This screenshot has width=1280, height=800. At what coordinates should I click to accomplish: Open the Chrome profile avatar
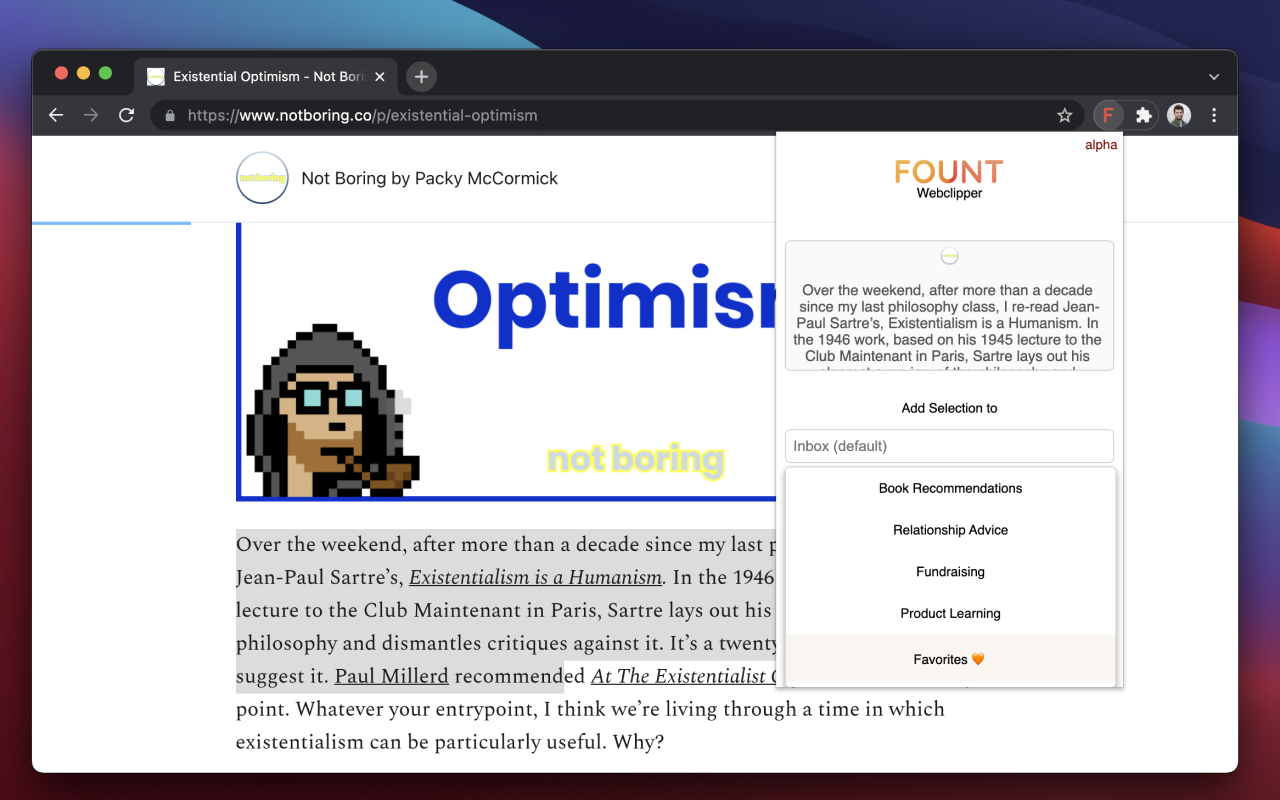(1179, 115)
